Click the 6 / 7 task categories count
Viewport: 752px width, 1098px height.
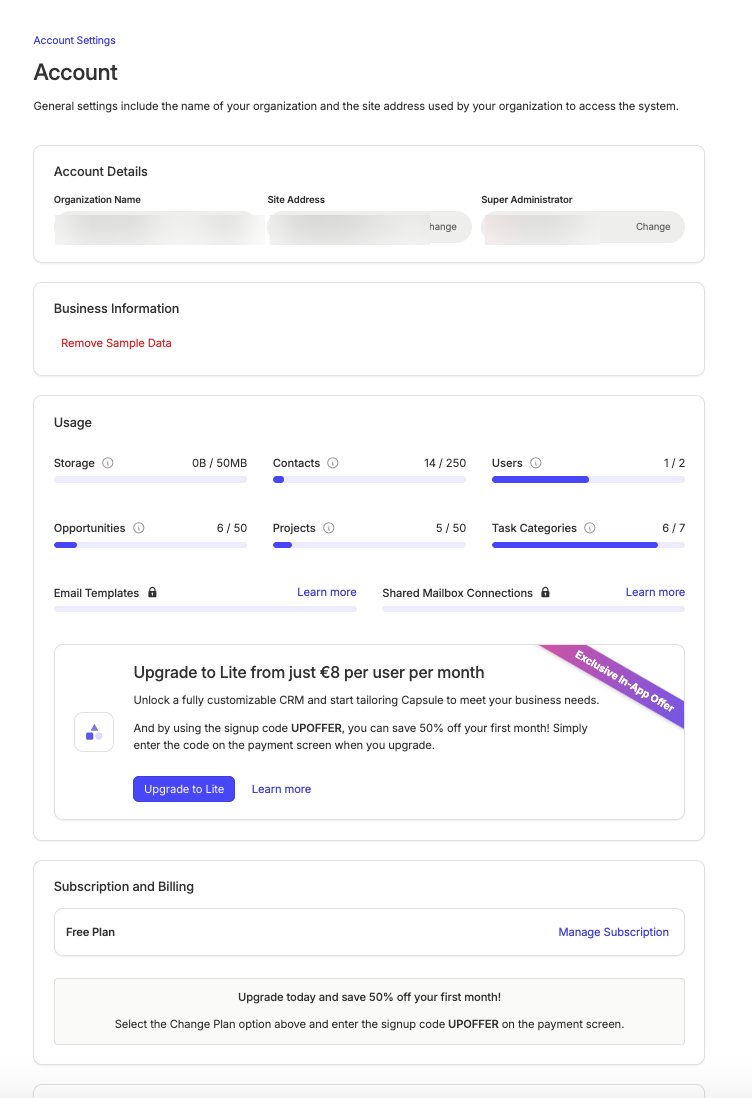point(674,528)
